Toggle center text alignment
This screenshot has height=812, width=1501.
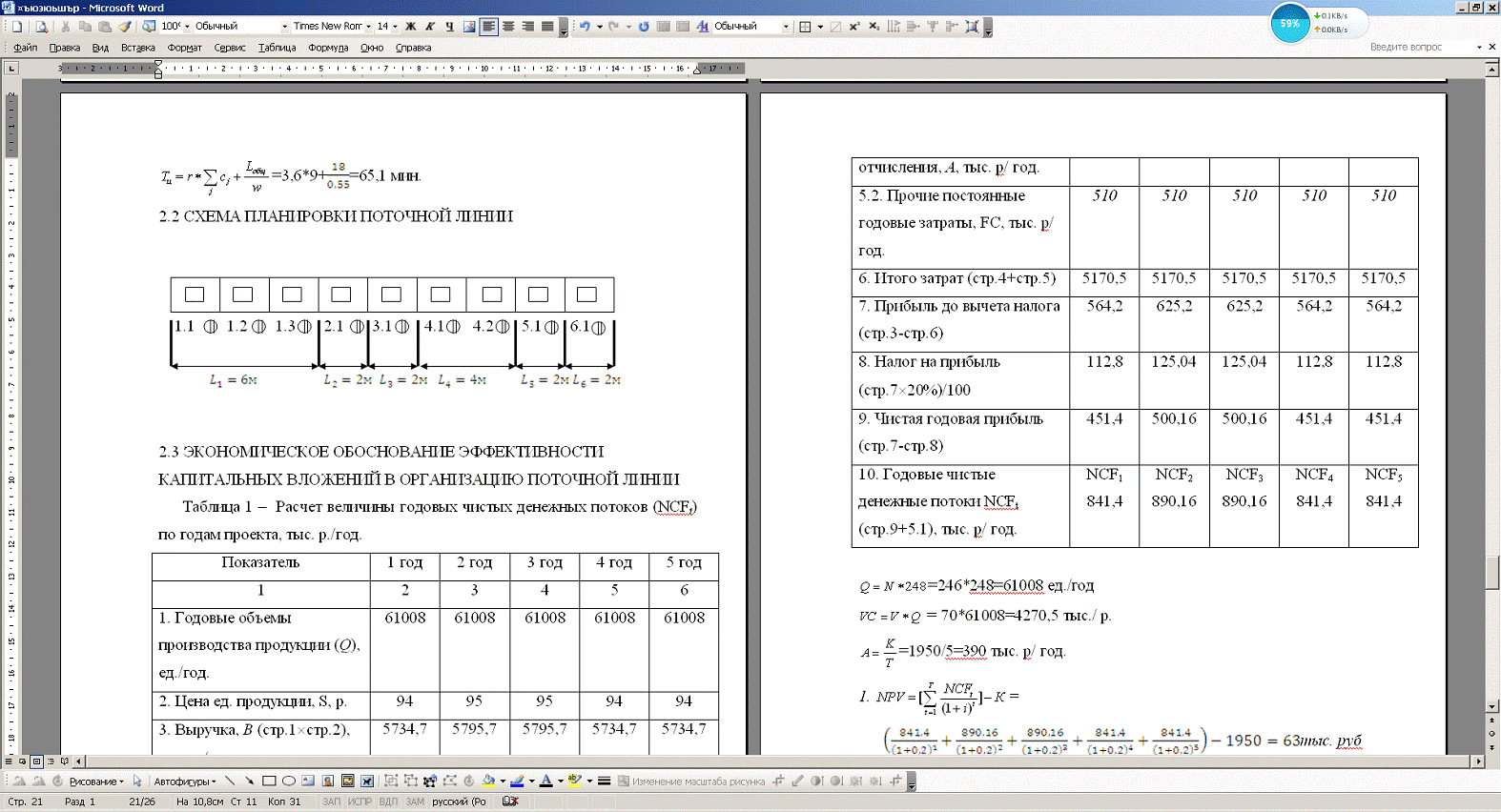[508, 27]
